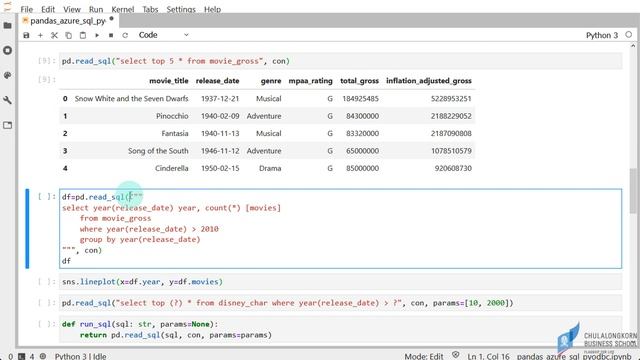Image resolution: width=640 pixels, height=360 pixels.
Task: Paste cell from clipboard icon
Action: click(x=82, y=35)
